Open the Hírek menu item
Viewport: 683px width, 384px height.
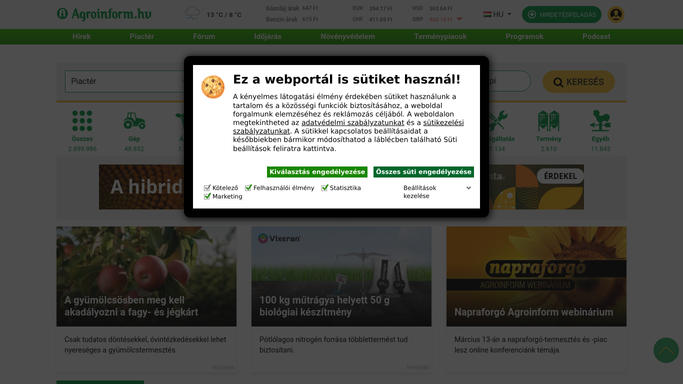[81, 37]
